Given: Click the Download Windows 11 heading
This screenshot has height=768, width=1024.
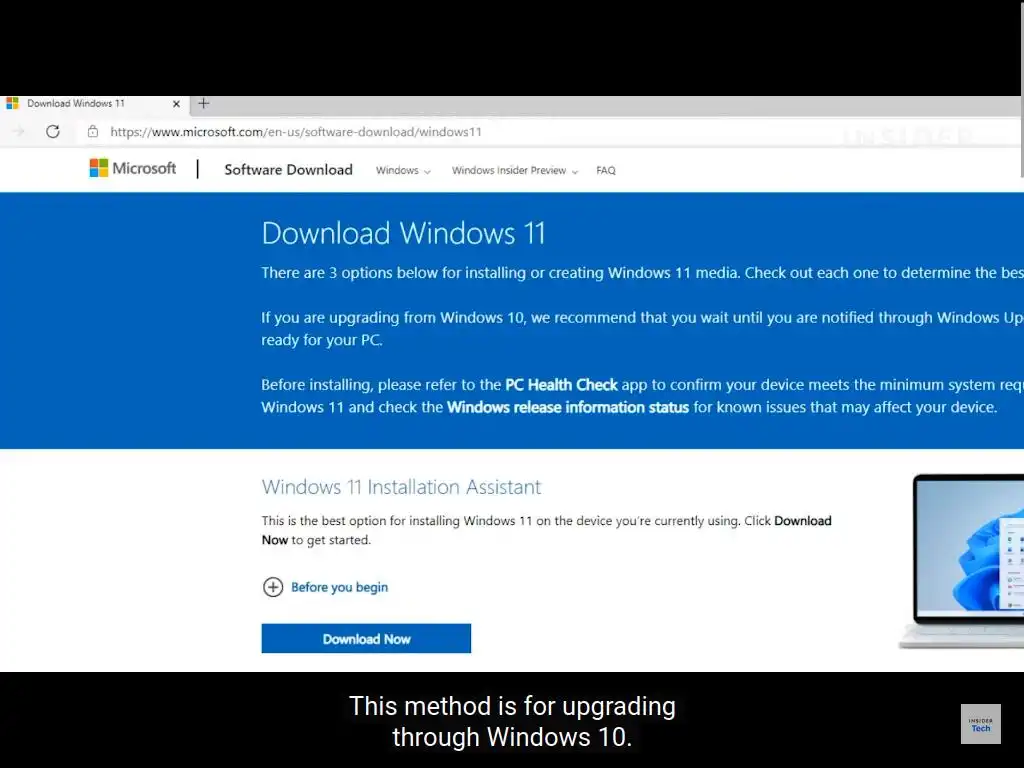Looking at the screenshot, I should click(x=404, y=233).
